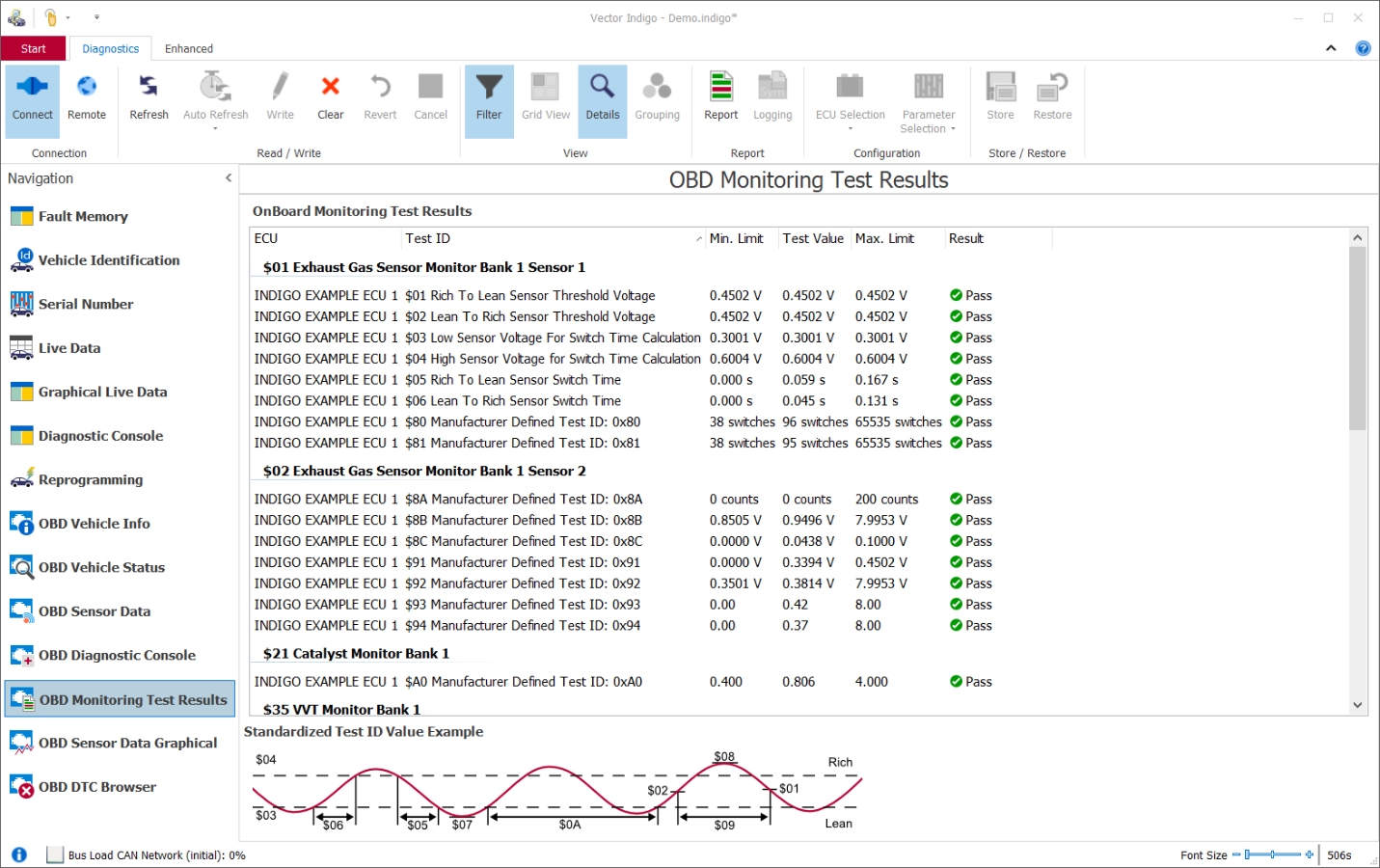1380x868 pixels.
Task: Select $01 Exhaust Gas Sensor group header
Action: click(424, 267)
